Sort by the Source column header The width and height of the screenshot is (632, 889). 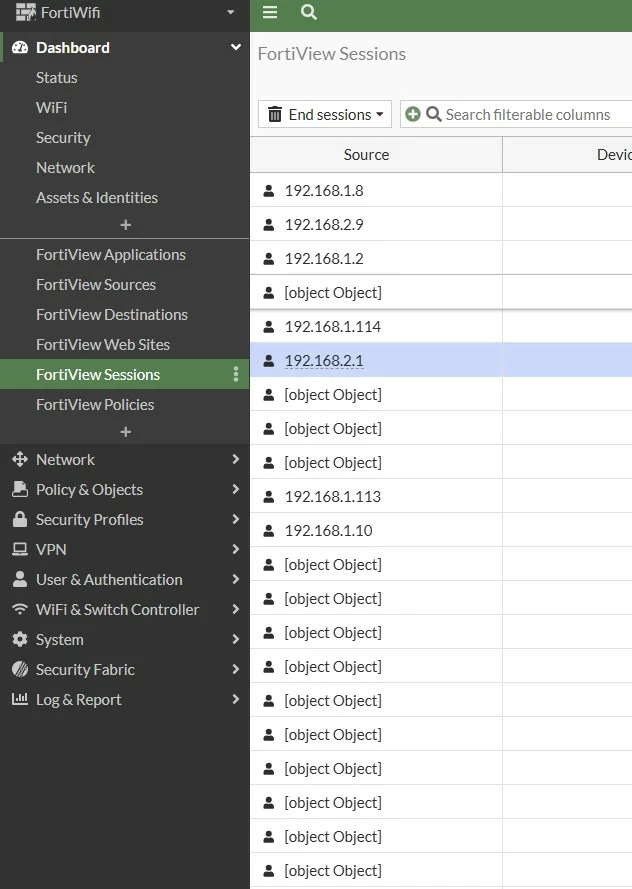(x=366, y=155)
